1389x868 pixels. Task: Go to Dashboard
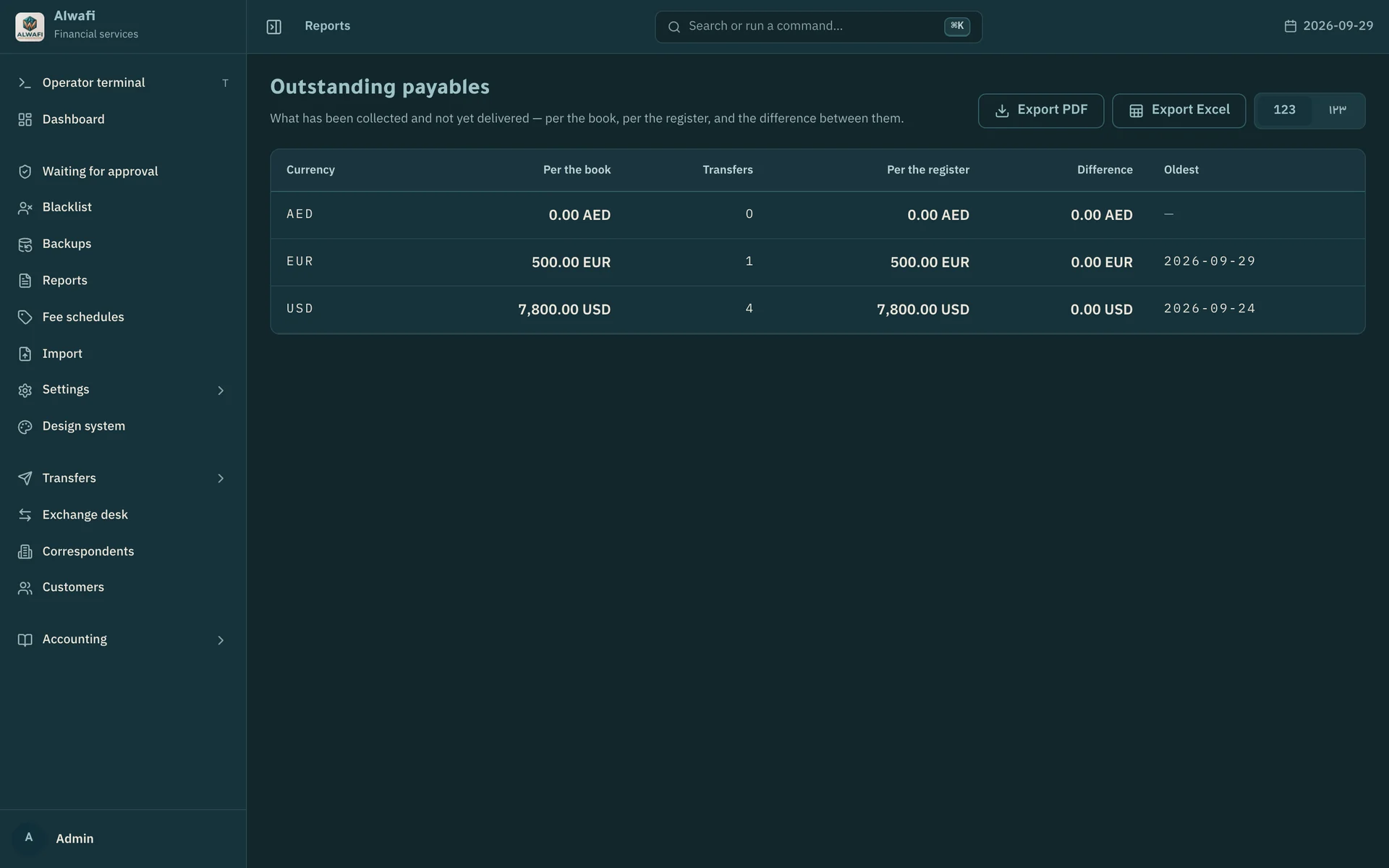click(123, 119)
